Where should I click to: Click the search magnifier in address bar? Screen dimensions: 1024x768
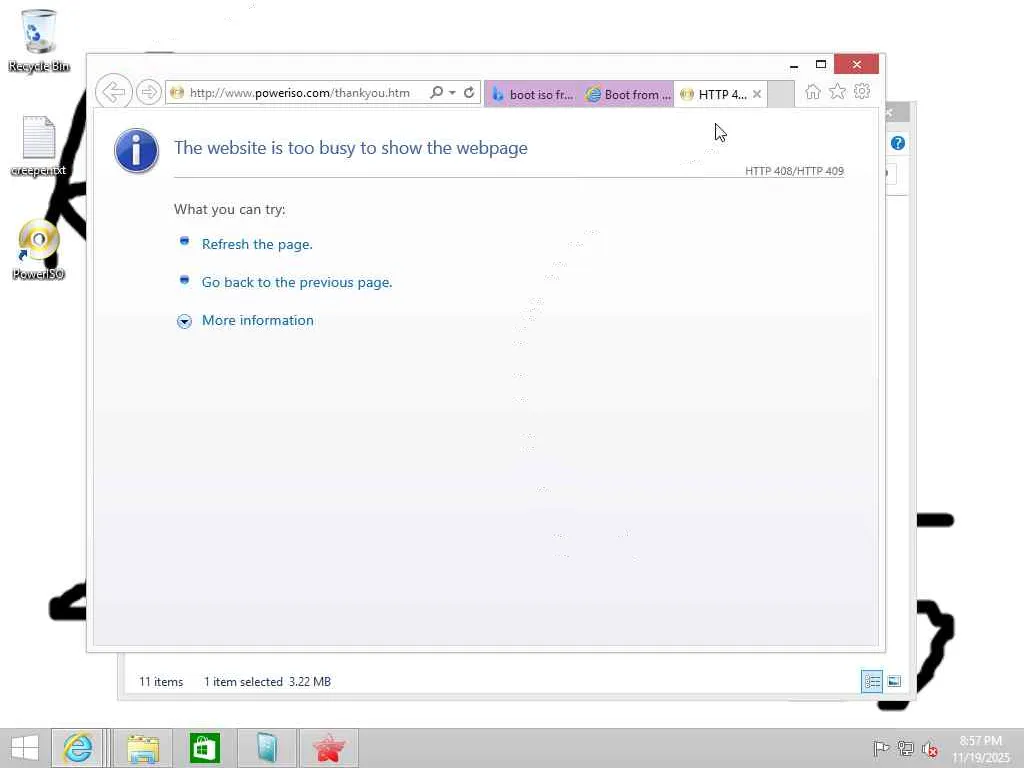pyautogui.click(x=436, y=93)
